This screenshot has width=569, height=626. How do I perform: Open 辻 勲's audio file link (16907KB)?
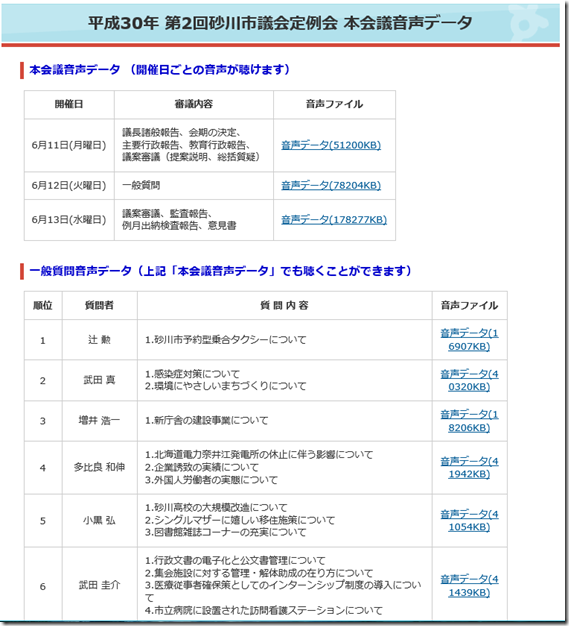(x=469, y=339)
